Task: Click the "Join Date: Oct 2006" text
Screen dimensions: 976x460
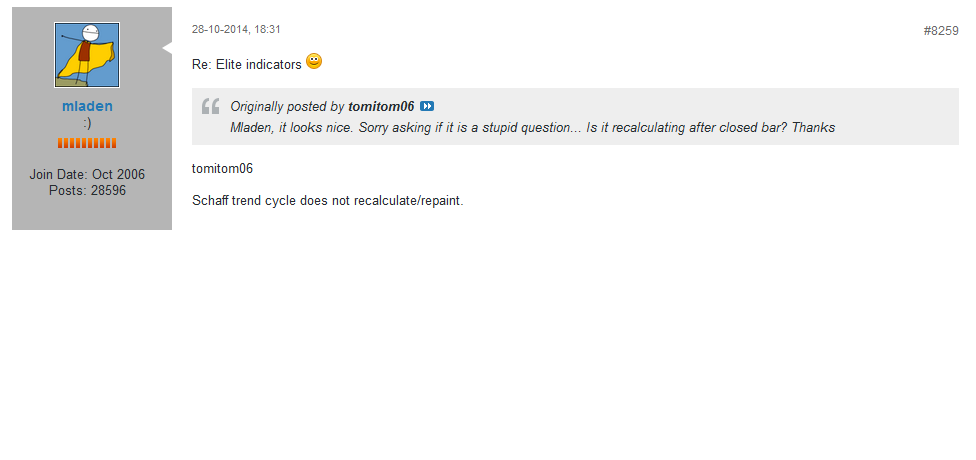Action: point(87,174)
